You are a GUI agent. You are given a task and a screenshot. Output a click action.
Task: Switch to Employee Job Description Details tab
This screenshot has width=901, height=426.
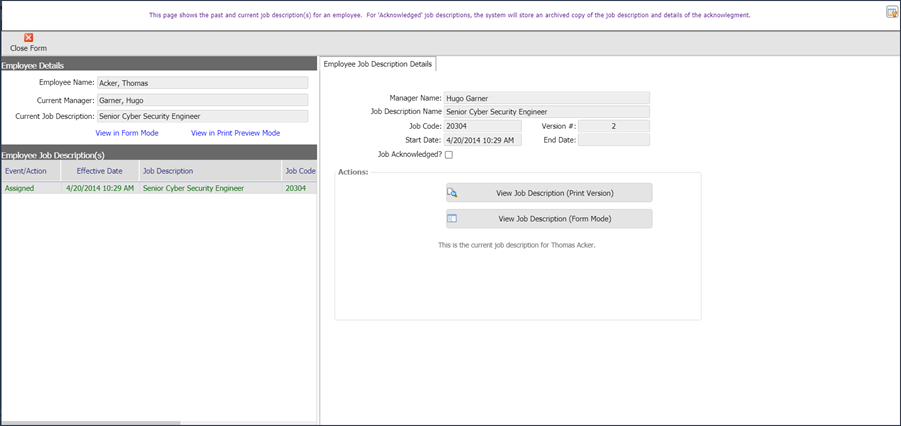point(378,64)
